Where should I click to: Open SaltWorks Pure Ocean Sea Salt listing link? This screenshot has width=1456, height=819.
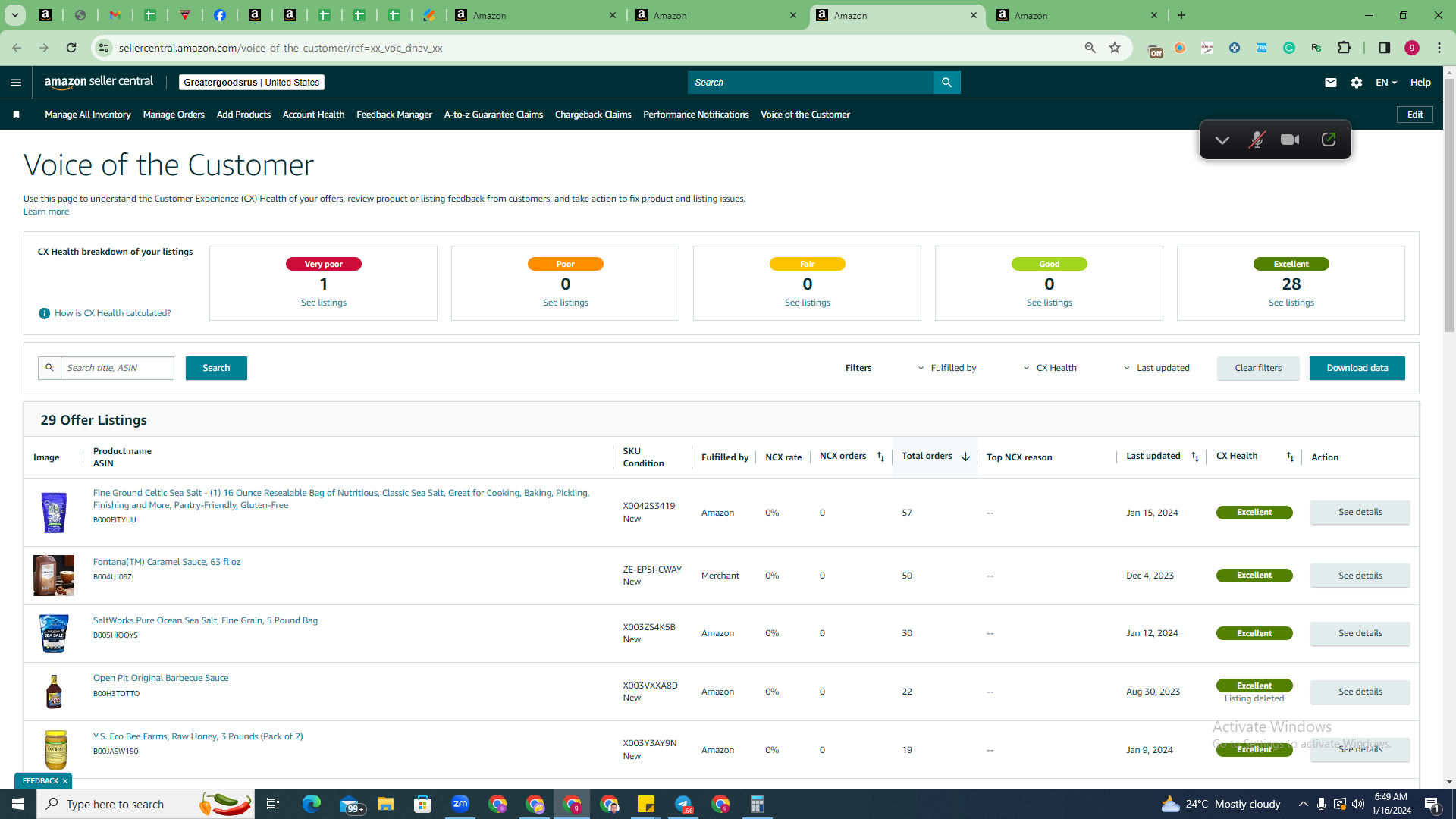click(x=206, y=620)
